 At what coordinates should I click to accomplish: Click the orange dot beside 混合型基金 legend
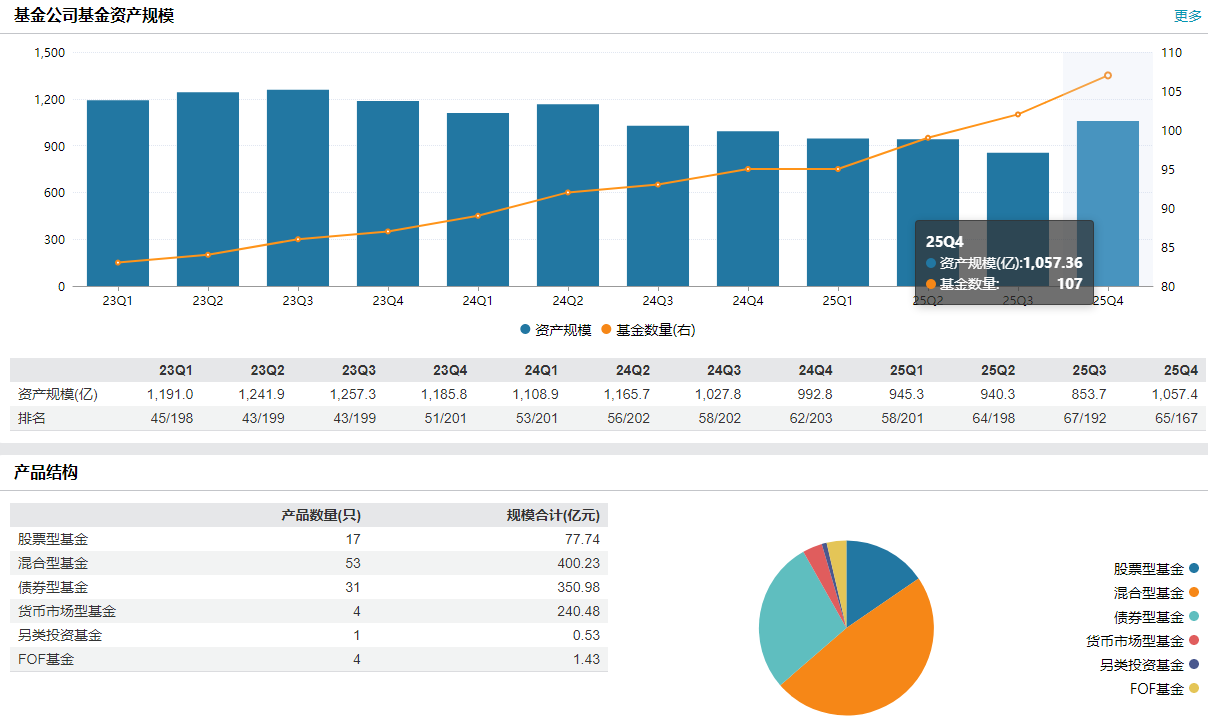point(1194,593)
